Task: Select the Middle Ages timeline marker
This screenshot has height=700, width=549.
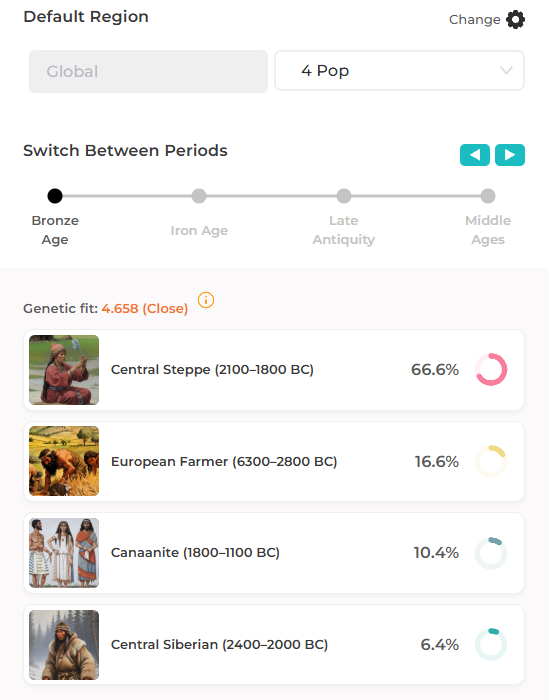Action: [x=488, y=196]
